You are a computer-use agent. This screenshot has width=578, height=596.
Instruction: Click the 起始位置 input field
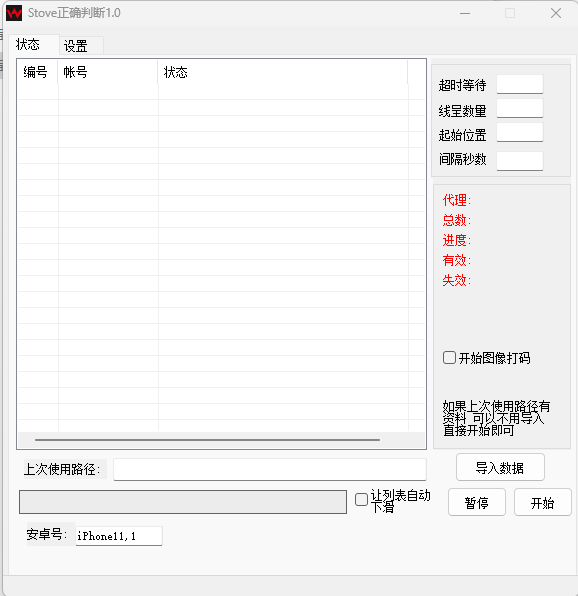click(519, 132)
